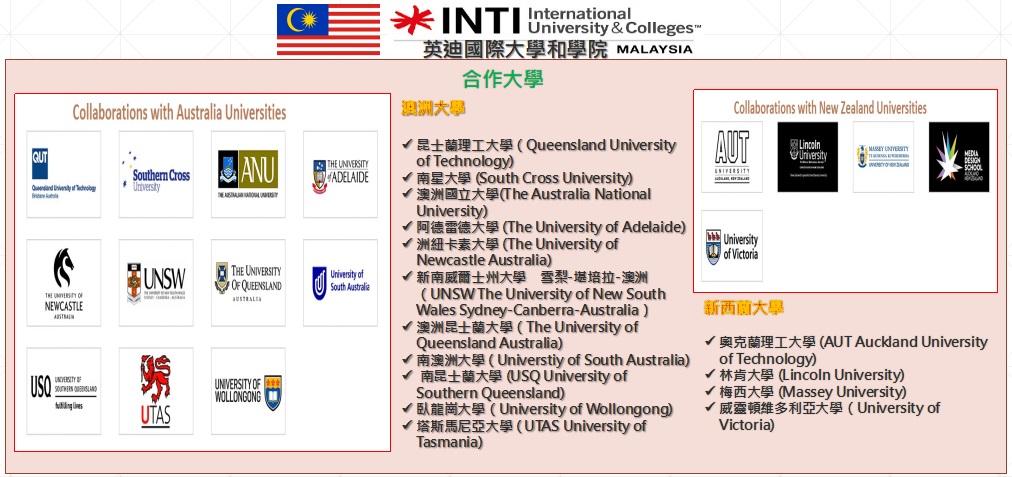Click the 威靈頓維多利亞大學 University of Victoria item
This screenshot has height=477, width=1012.
[822, 416]
